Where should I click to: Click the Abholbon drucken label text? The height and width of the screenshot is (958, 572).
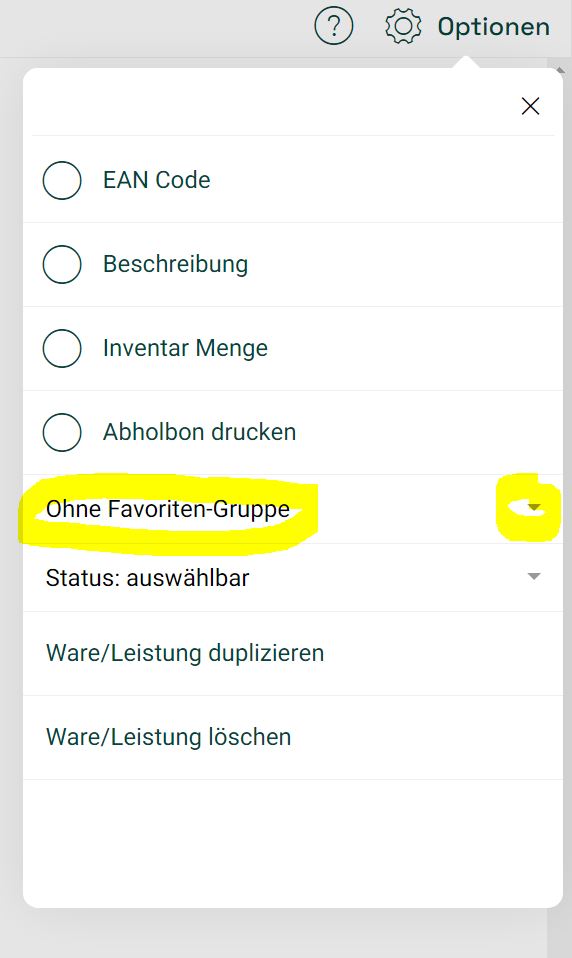pos(199,432)
